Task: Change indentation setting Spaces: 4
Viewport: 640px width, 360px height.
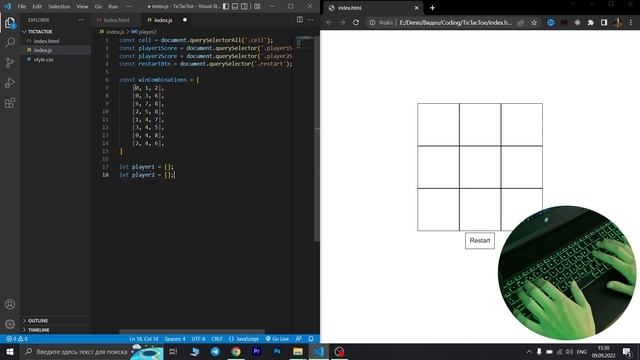Action: [x=175, y=339]
